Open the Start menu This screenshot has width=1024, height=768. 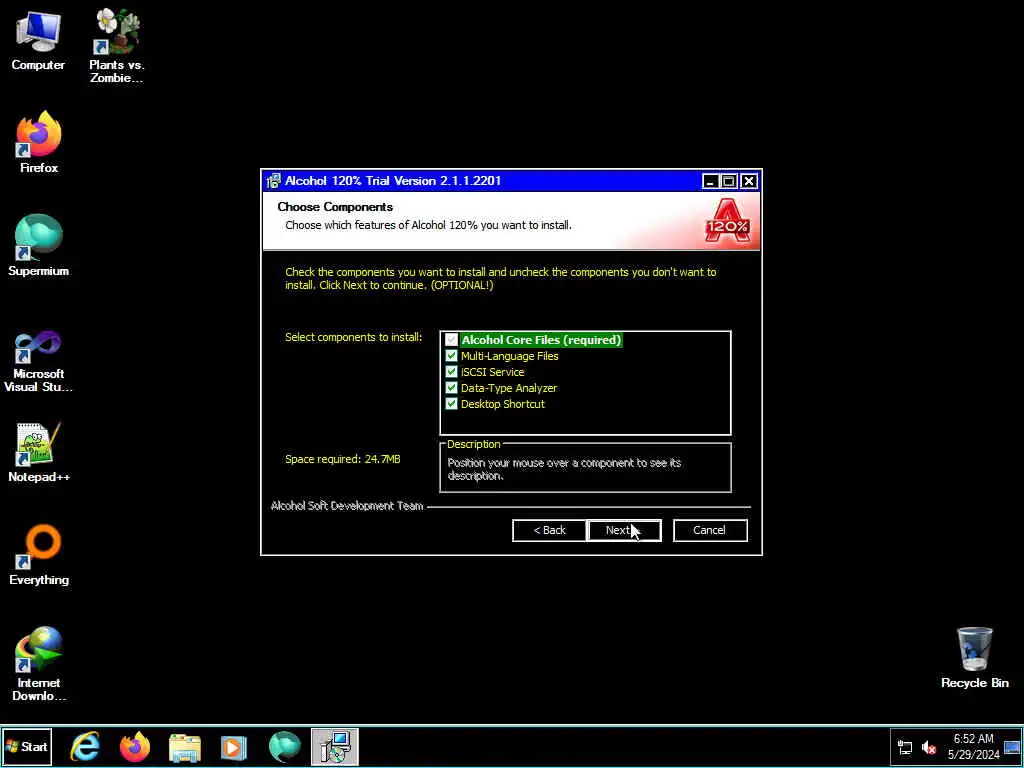(x=27, y=746)
